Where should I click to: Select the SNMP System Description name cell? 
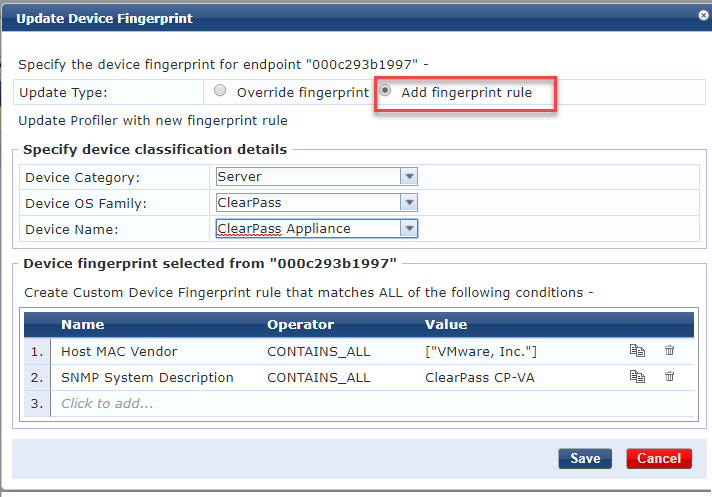coord(147,378)
